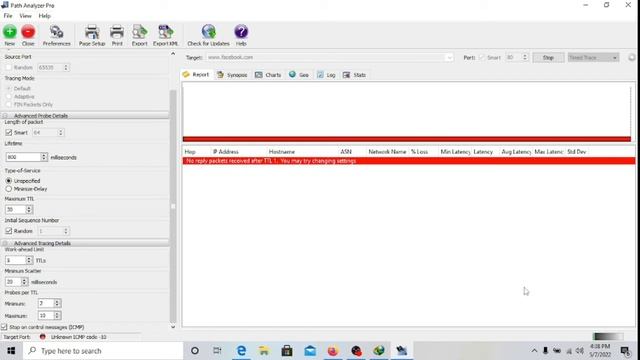
Task: Switch to the Report tab
Action: coord(196,75)
